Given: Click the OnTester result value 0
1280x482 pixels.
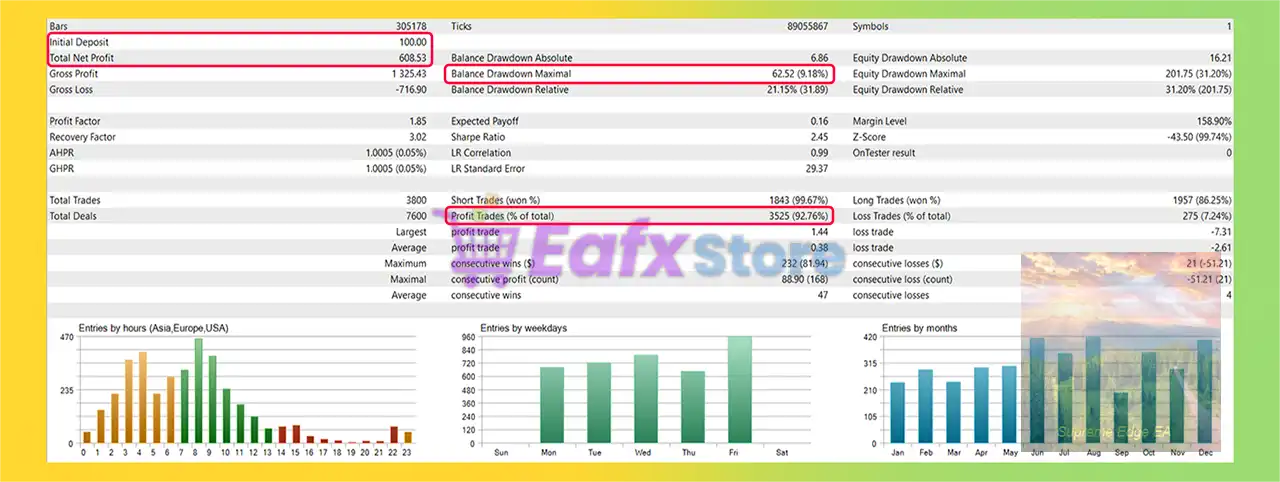Looking at the screenshot, I should [1228, 153].
